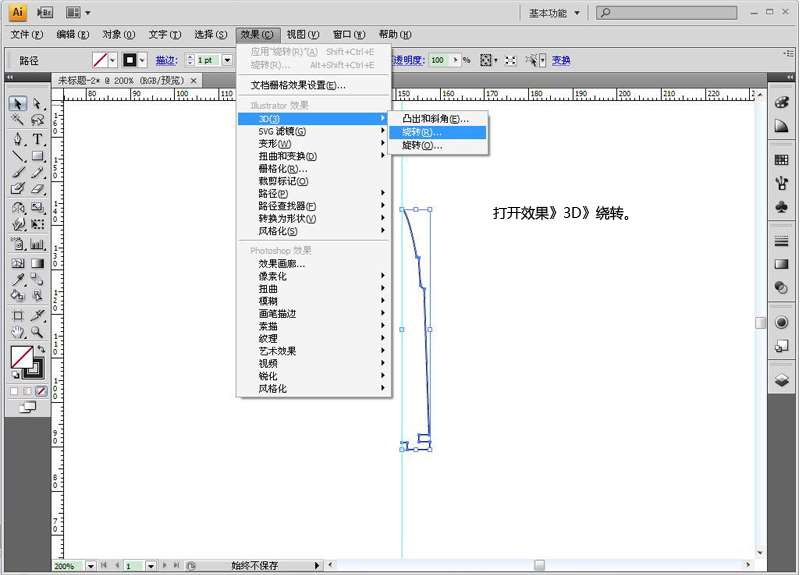Viewport: 800px width, 575px height.
Task: Toggle the screen mode button in toolbox
Action: [x=28, y=407]
